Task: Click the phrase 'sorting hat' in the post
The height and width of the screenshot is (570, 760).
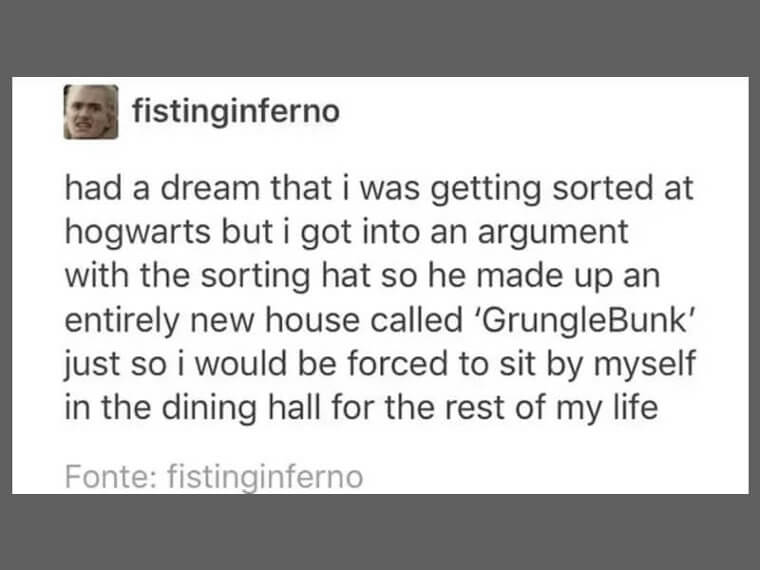Action: pyautogui.click(x=285, y=276)
